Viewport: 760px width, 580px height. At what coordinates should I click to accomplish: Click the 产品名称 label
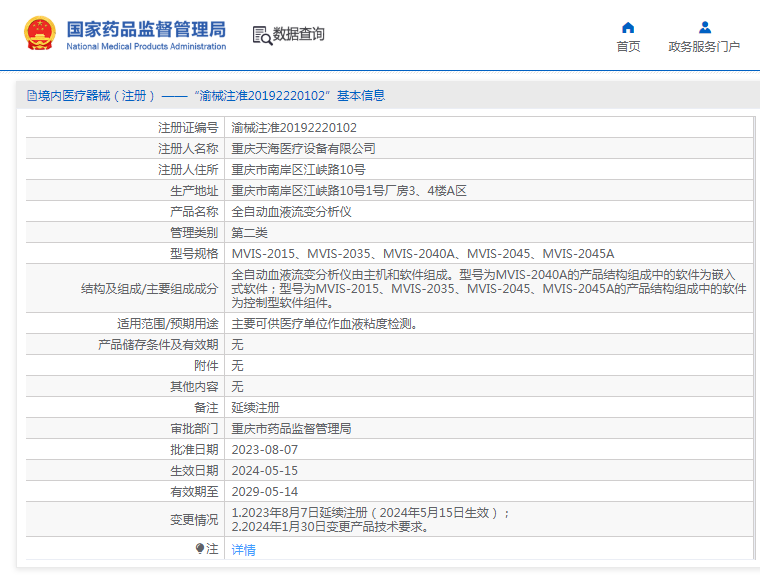click(x=194, y=212)
